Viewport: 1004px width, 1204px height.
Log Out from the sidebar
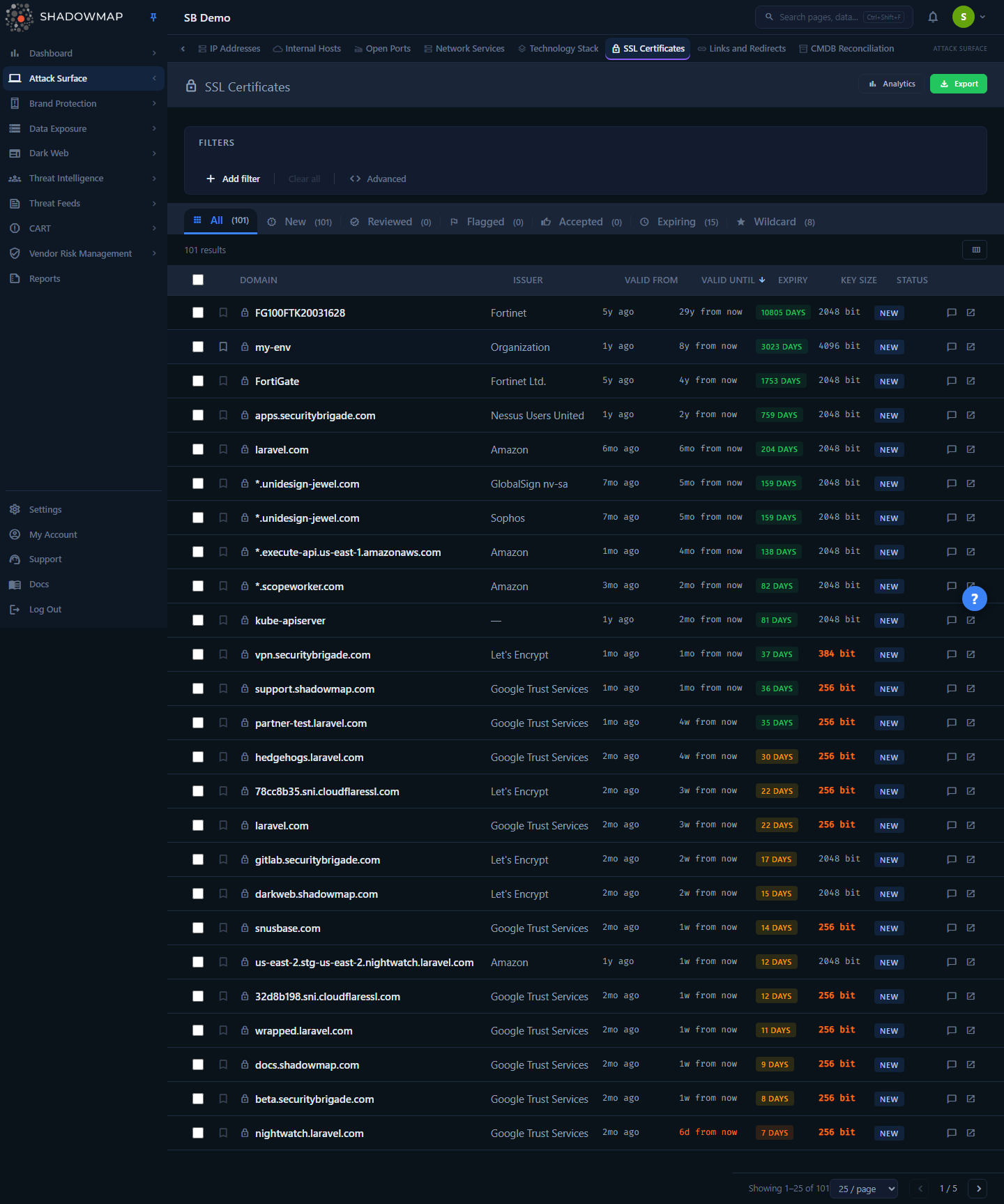pyautogui.click(x=84, y=610)
